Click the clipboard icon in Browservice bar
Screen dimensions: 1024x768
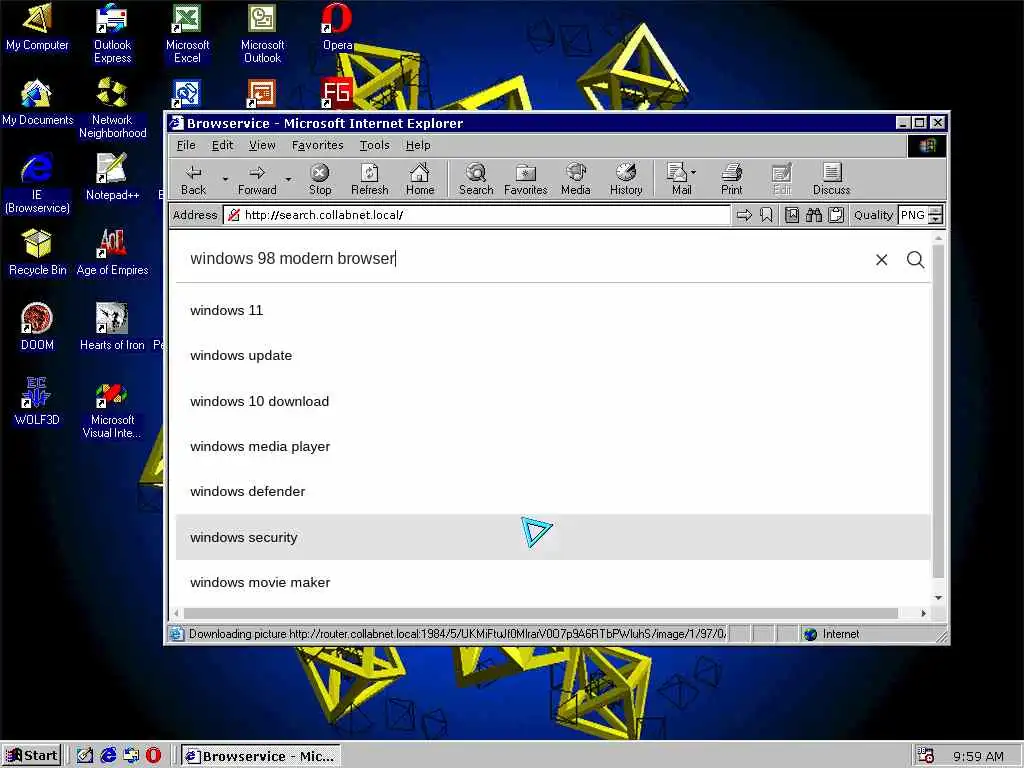click(836, 215)
